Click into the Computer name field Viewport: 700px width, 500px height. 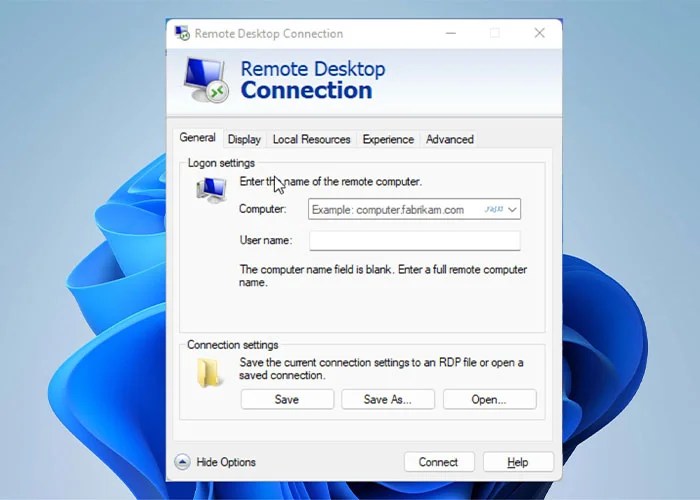coord(414,209)
